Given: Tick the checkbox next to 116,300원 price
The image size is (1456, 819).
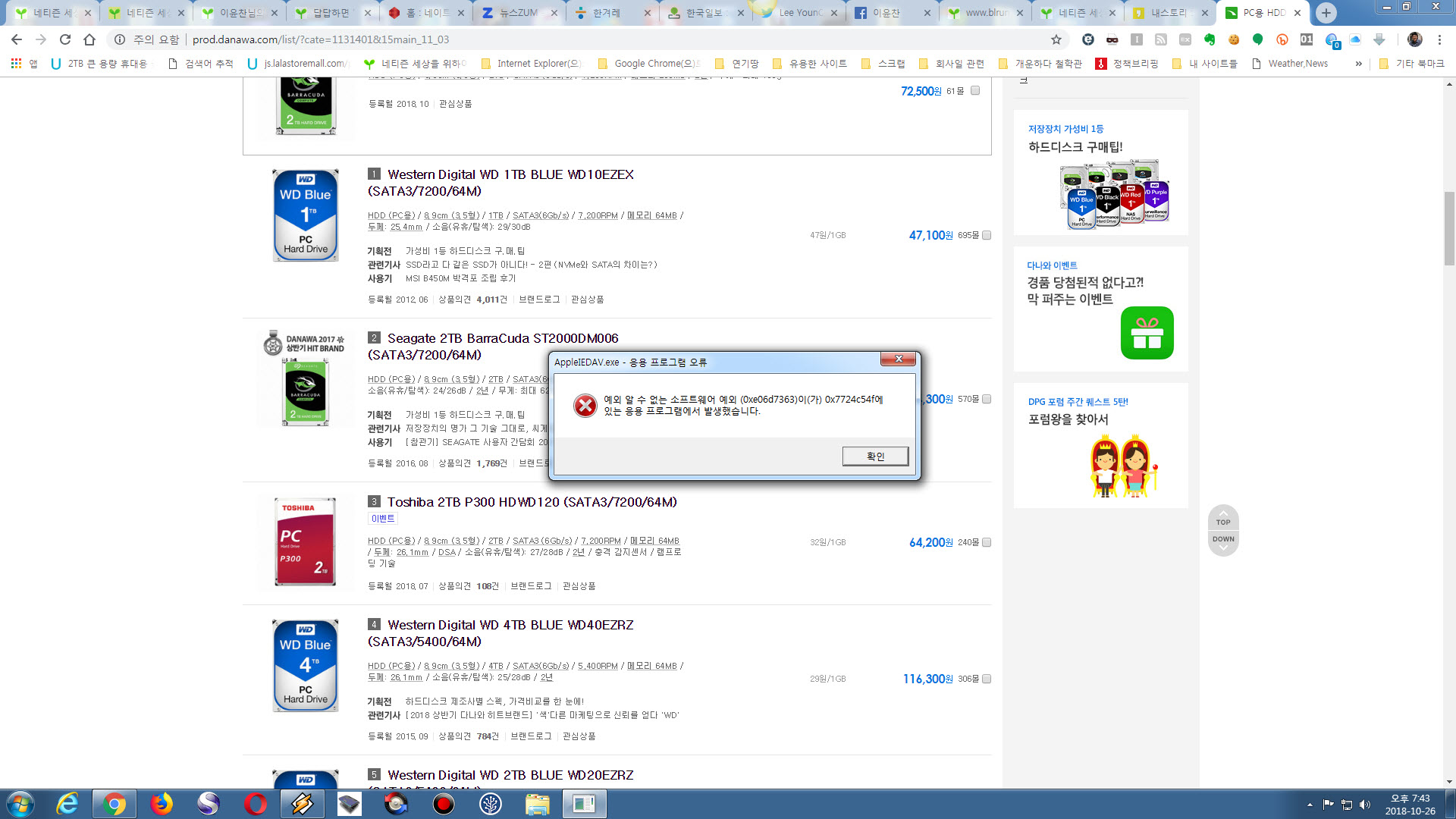Looking at the screenshot, I should (987, 679).
